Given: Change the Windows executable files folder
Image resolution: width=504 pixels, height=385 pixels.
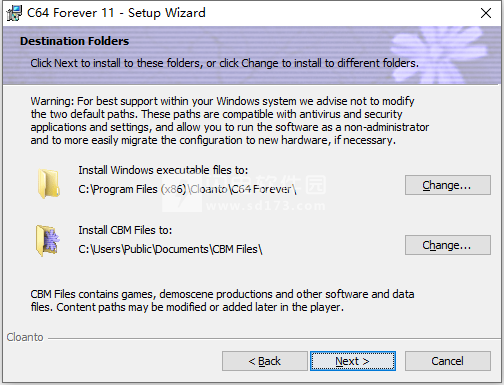Looking at the screenshot, I should (x=448, y=185).
